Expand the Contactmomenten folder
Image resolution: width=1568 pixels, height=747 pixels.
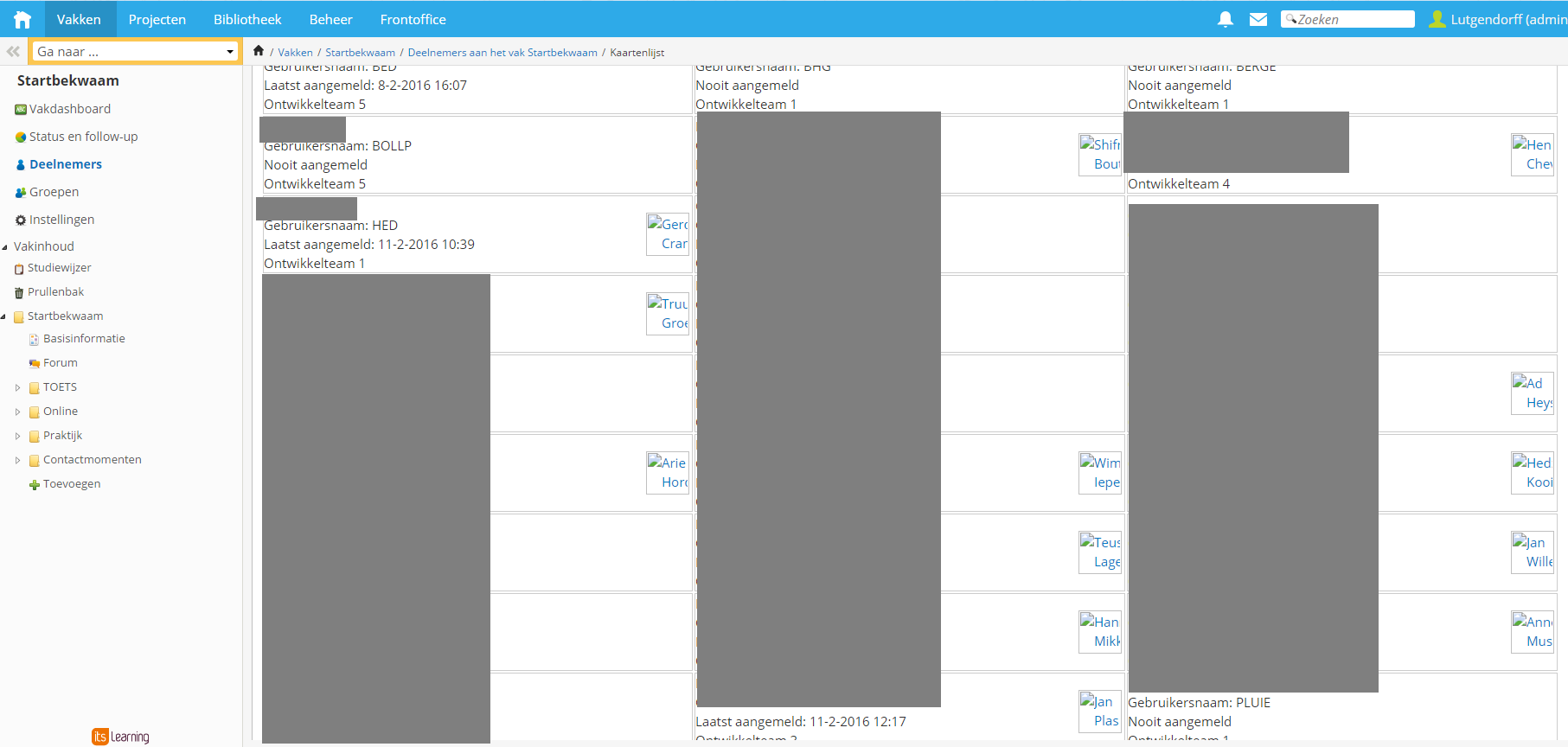17,461
